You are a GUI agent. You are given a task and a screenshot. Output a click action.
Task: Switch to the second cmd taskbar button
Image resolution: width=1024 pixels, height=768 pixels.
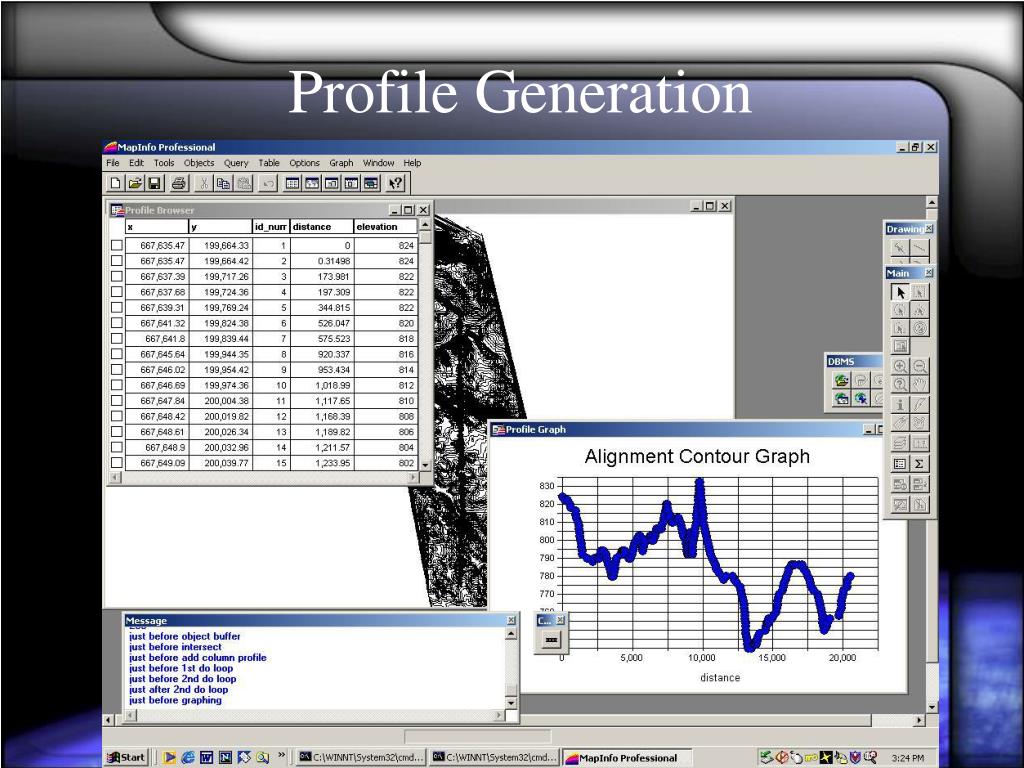click(495, 758)
